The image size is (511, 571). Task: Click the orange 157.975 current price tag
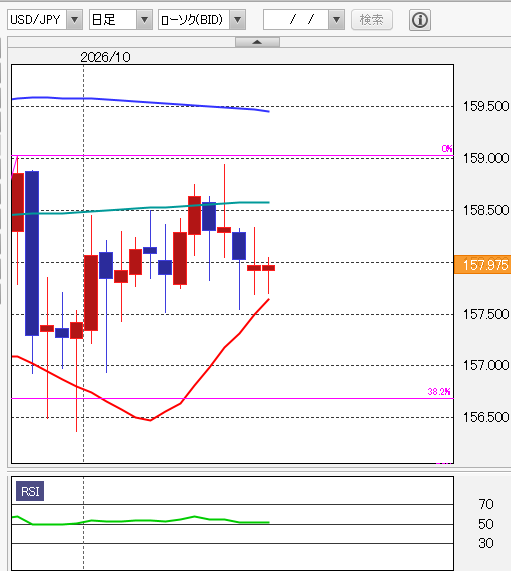[482, 265]
